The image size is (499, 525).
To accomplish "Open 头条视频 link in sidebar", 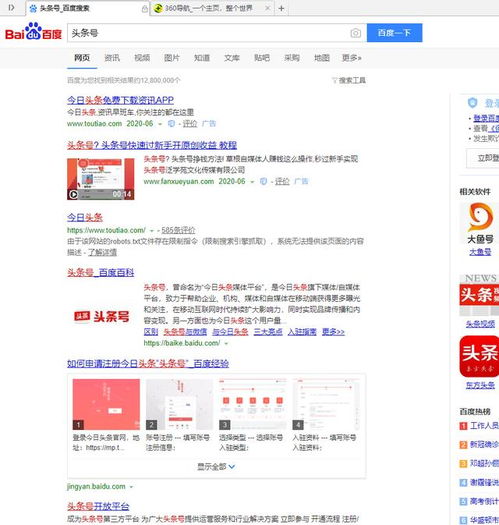I will pyautogui.click(x=480, y=324).
